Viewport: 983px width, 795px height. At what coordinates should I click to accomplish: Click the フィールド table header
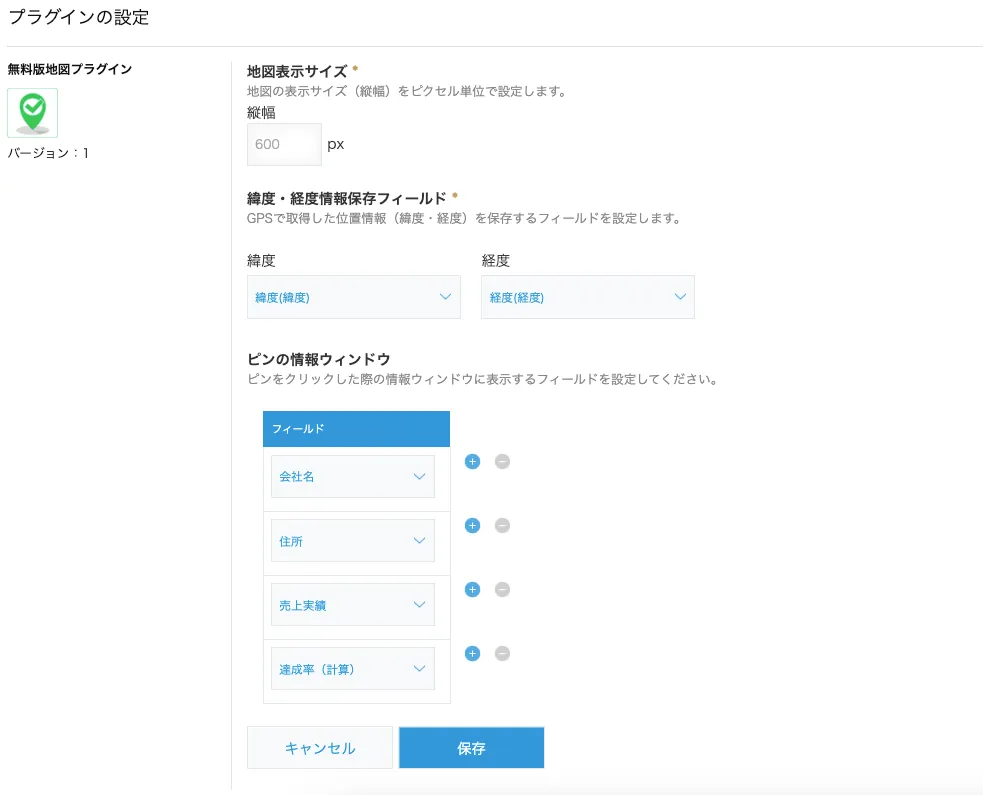point(356,429)
